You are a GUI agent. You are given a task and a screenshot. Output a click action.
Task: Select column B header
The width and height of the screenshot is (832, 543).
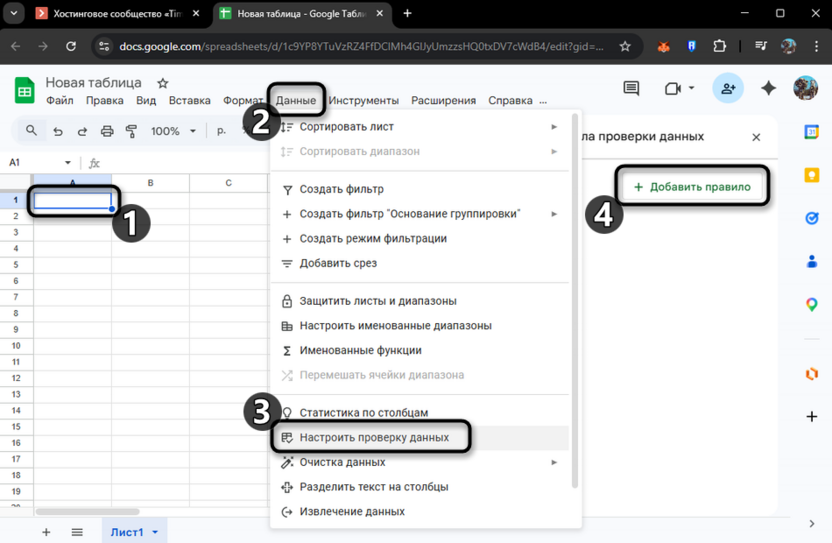[151, 183]
